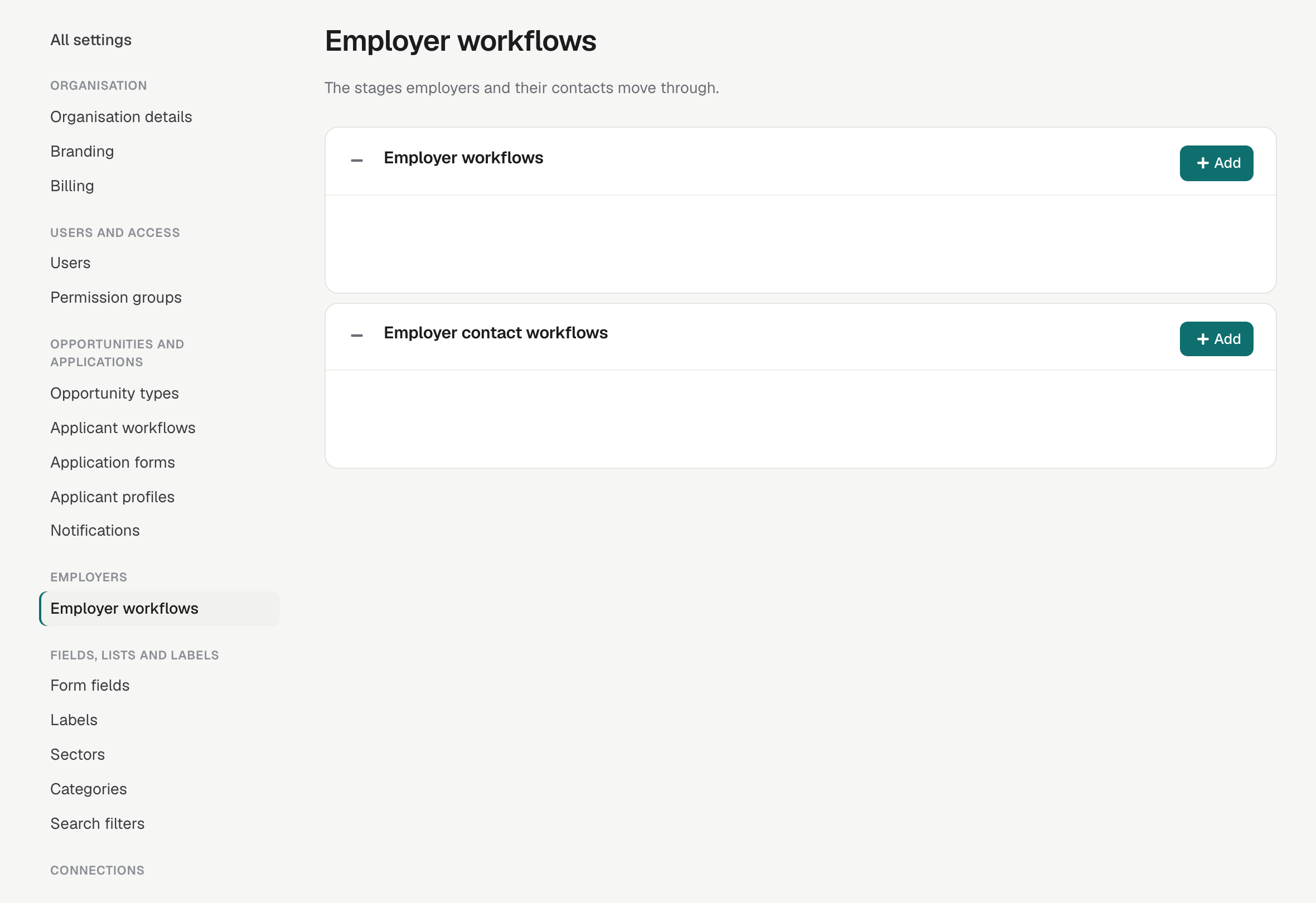Click the stages description text
The height and width of the screenshot is (903, 1316).
521,88
